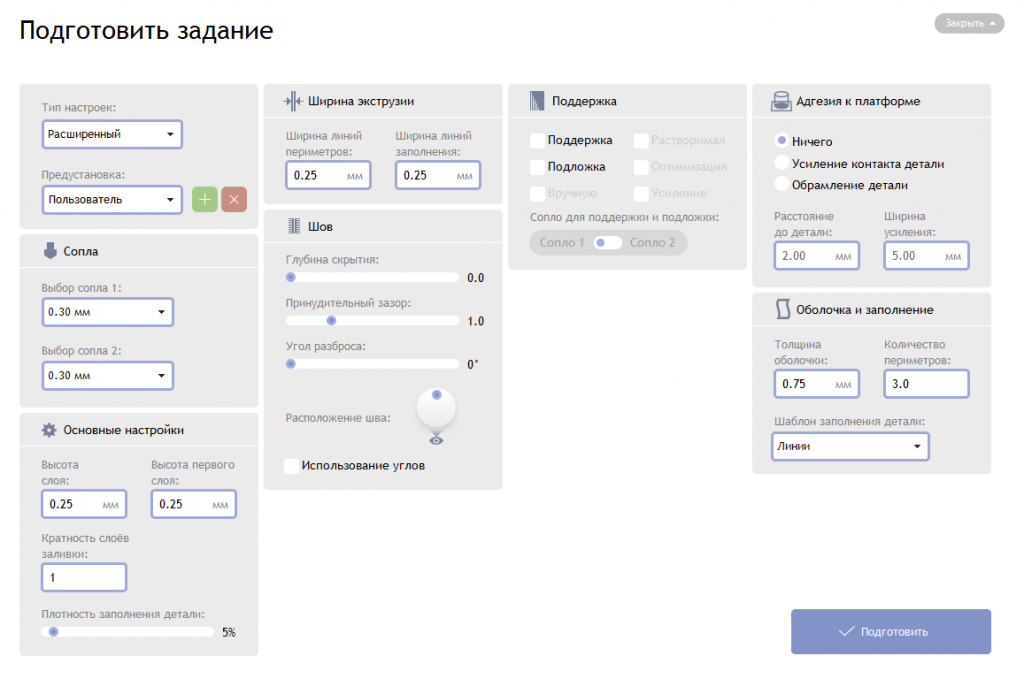Click the support icon beside Поддержка header
The height and width of the screenshot is (679, 1024).
pyautogui.click(x=537, y=101)
